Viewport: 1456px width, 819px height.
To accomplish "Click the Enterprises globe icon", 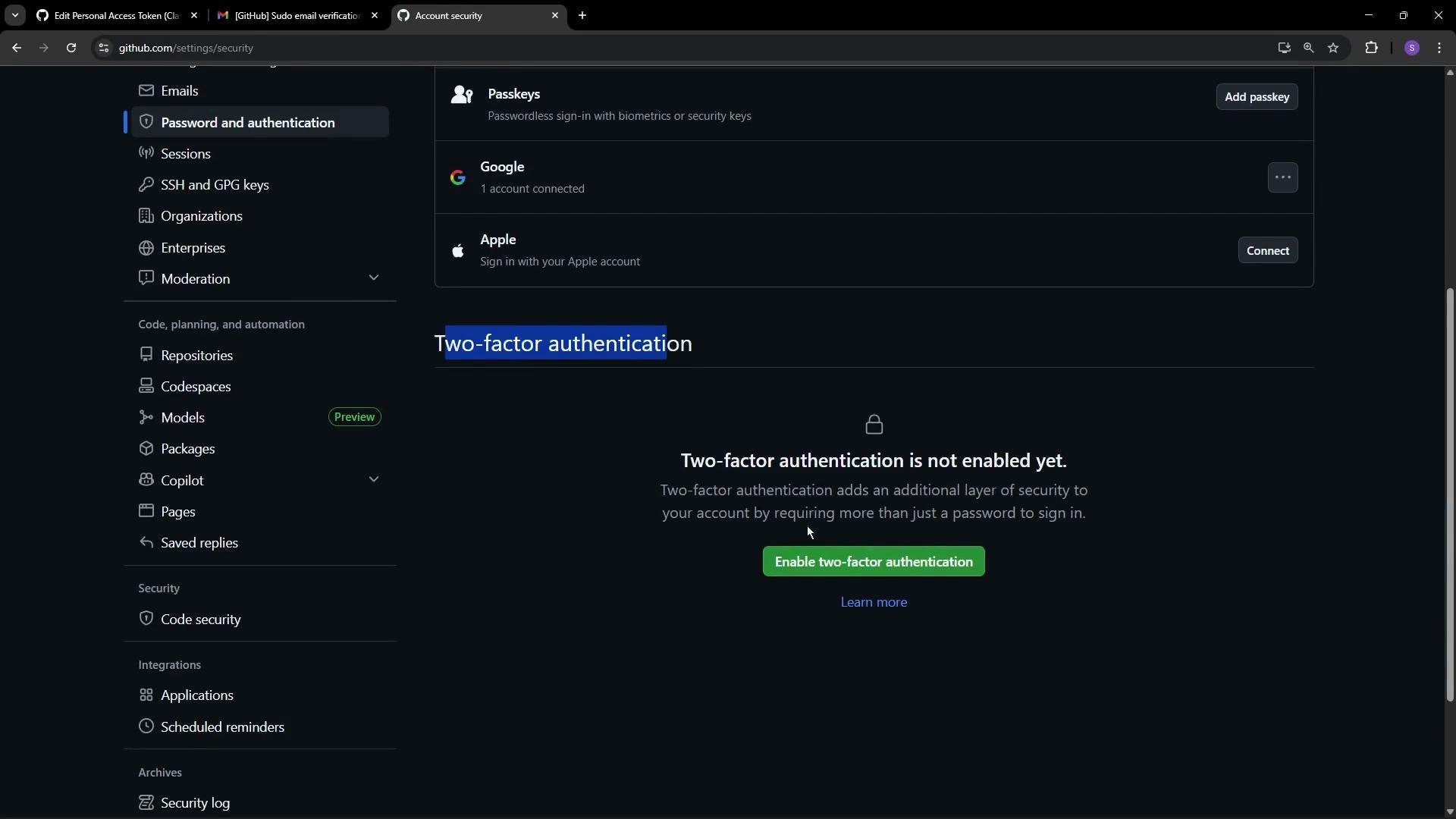I will click(146, 248).
